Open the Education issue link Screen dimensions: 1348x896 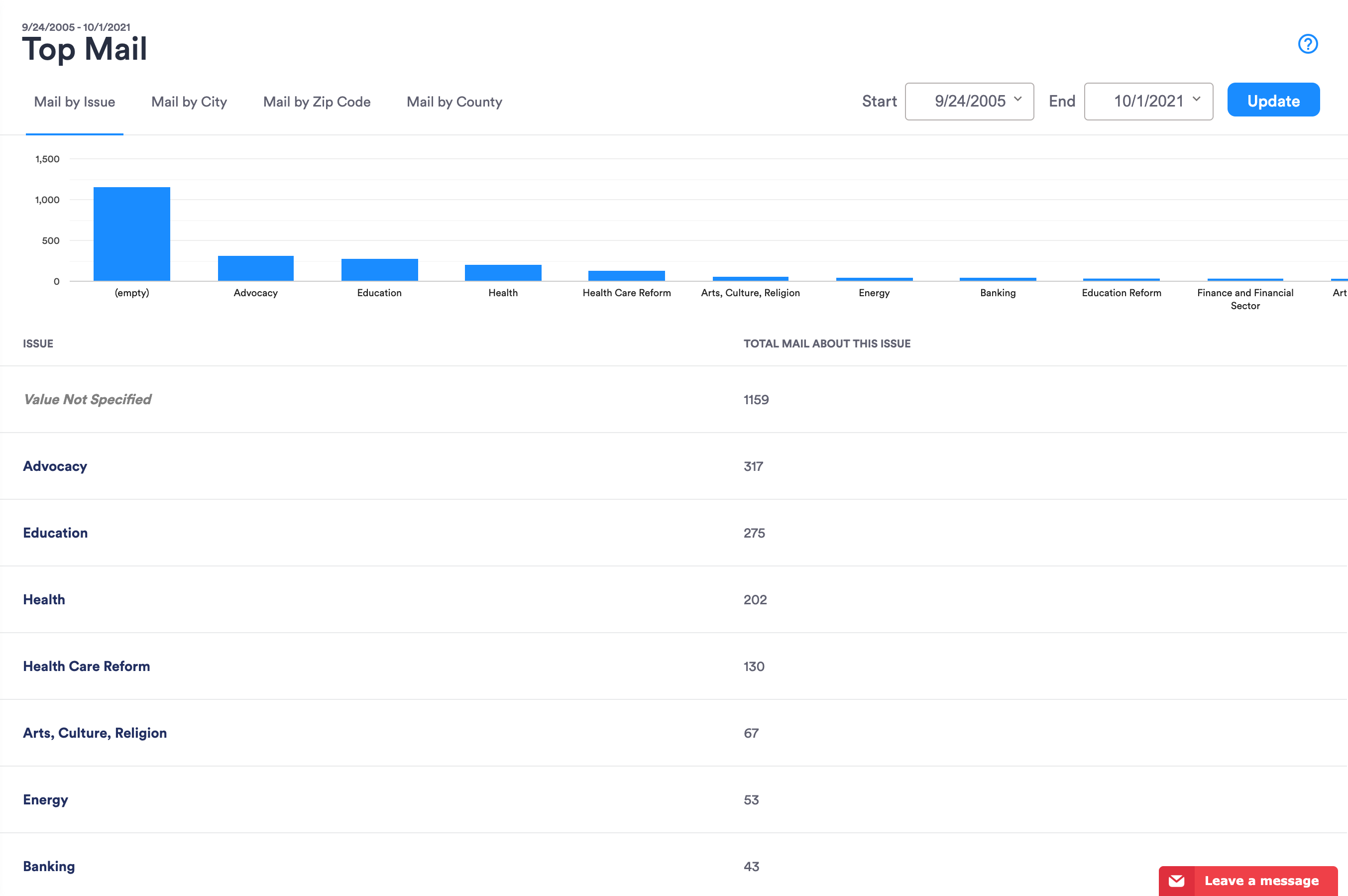click(x=55, y=533)
